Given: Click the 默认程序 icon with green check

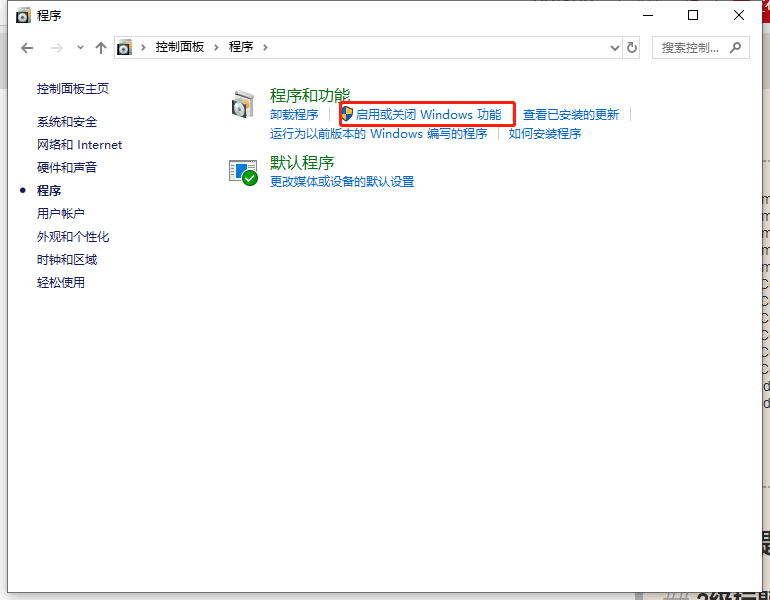Looking at the screenshot, I should click(244, 172).
